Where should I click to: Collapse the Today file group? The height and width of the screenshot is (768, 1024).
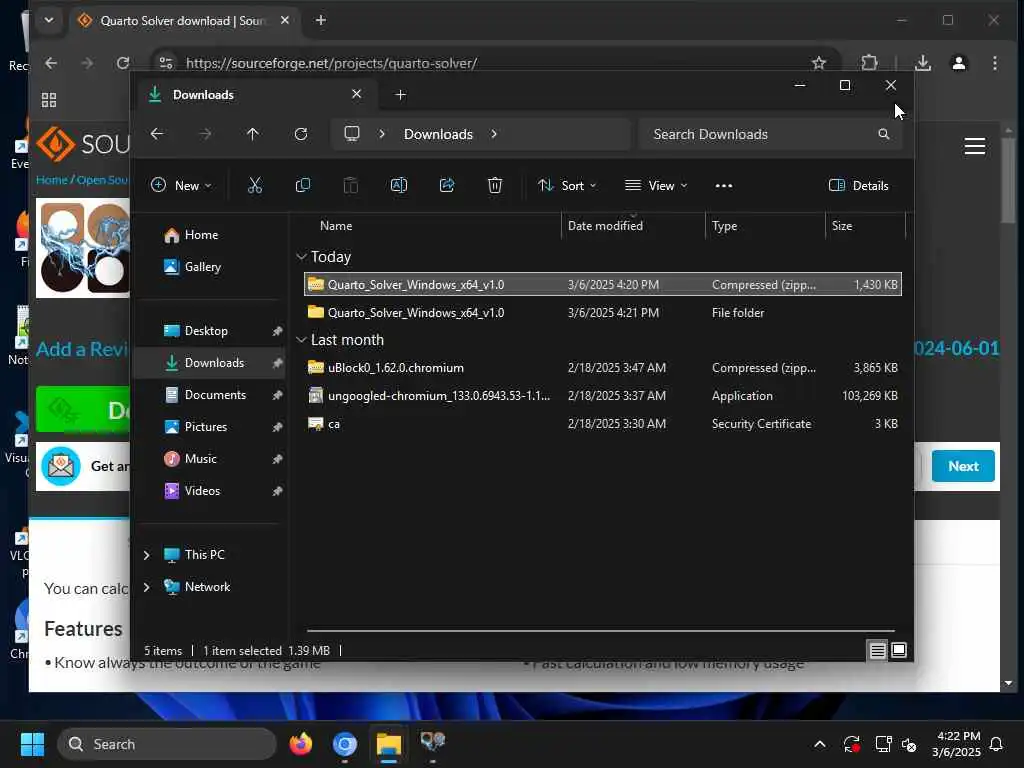[302, 257]
